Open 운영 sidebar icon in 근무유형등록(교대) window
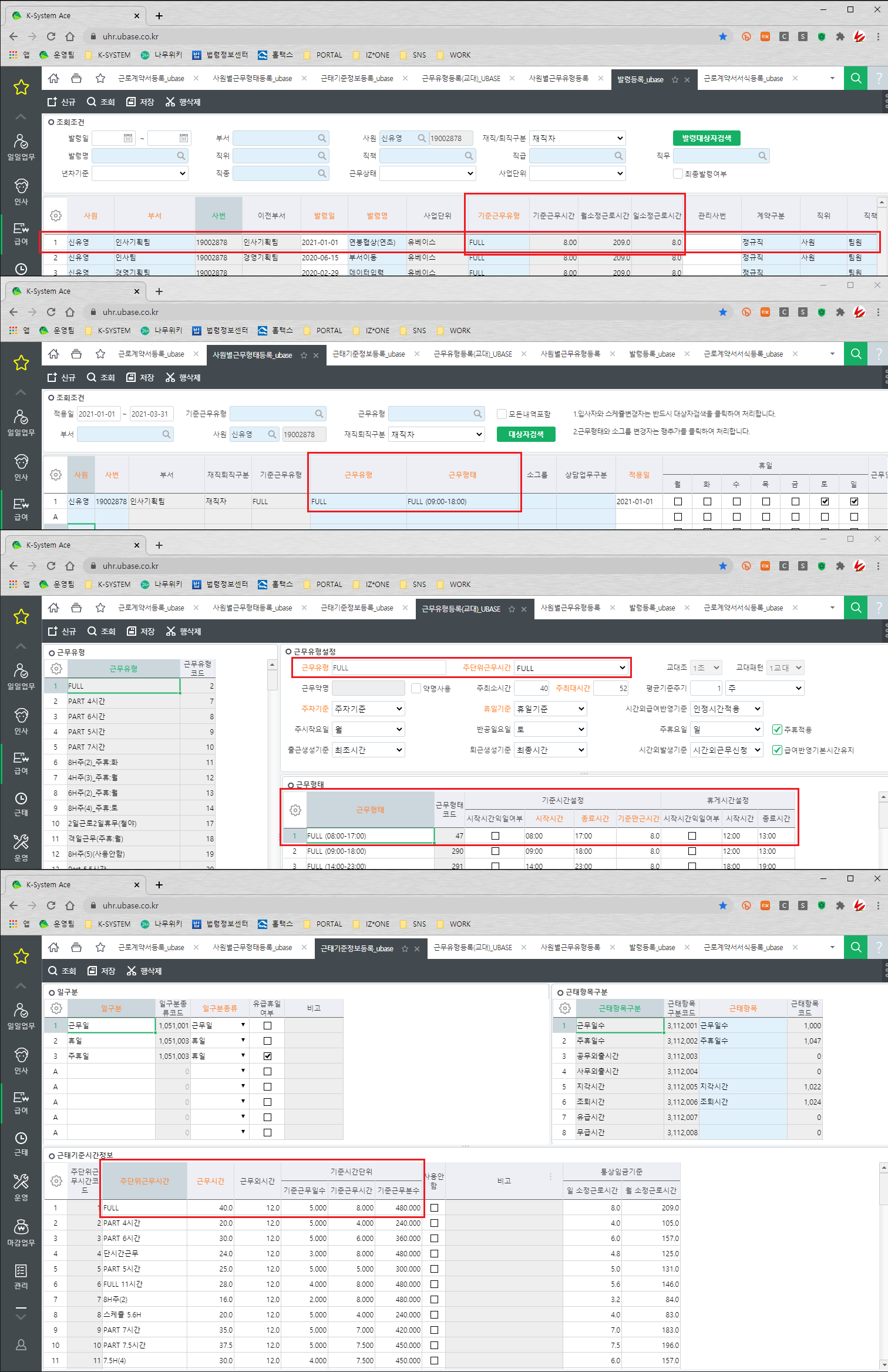Viewport: 888px width, 1372px height. [21, 848]
